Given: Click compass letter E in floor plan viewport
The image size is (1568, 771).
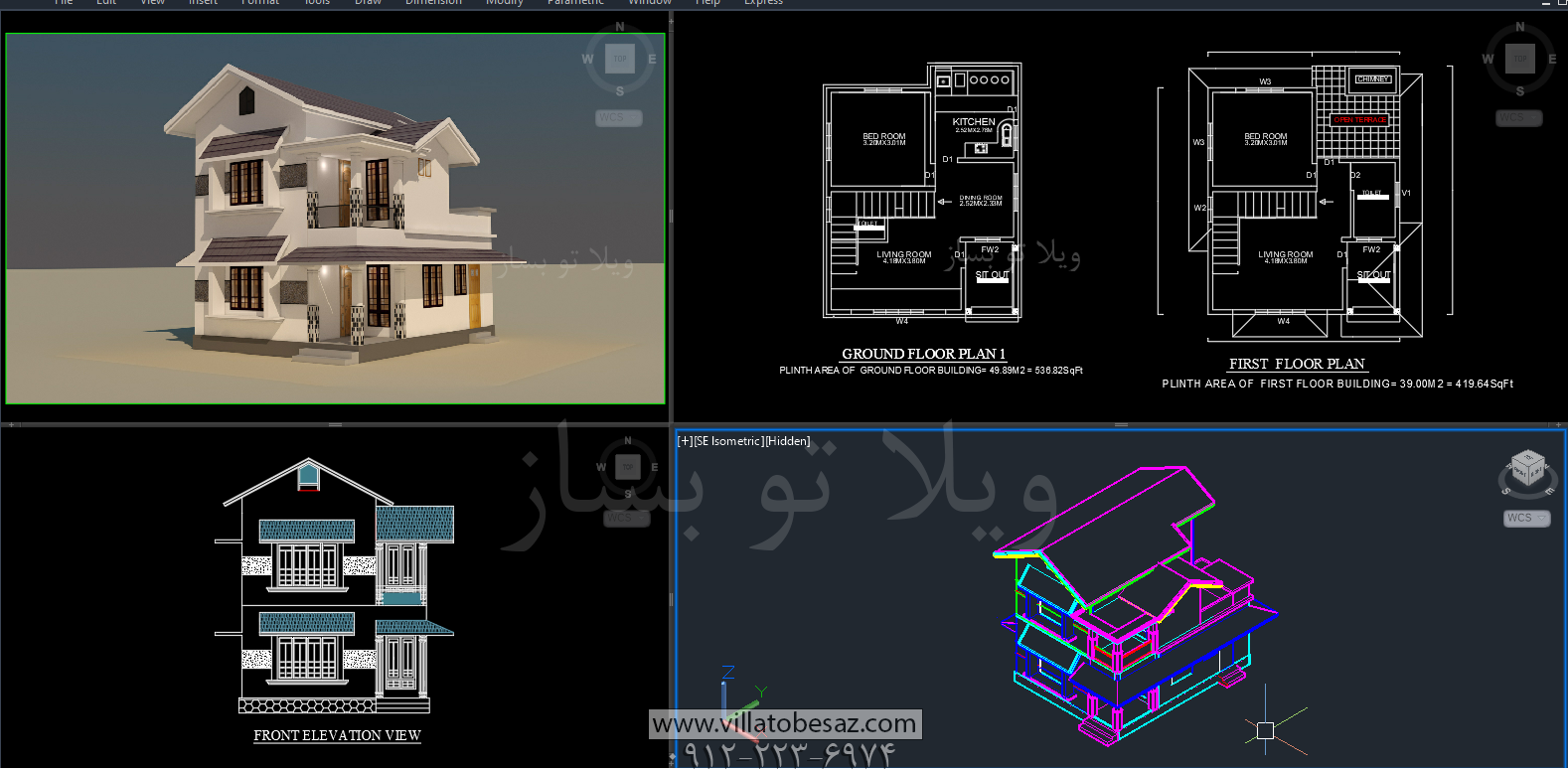Looking at the screenshot, I should click(x=1551, y=60).
